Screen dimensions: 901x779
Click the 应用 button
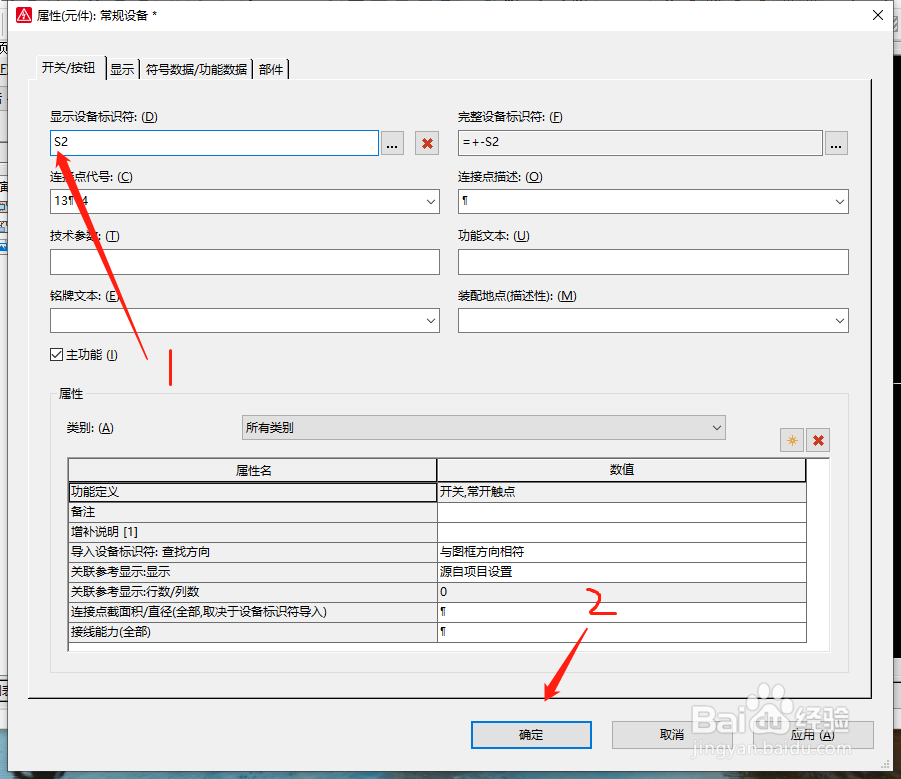click(x=813, y=735)
